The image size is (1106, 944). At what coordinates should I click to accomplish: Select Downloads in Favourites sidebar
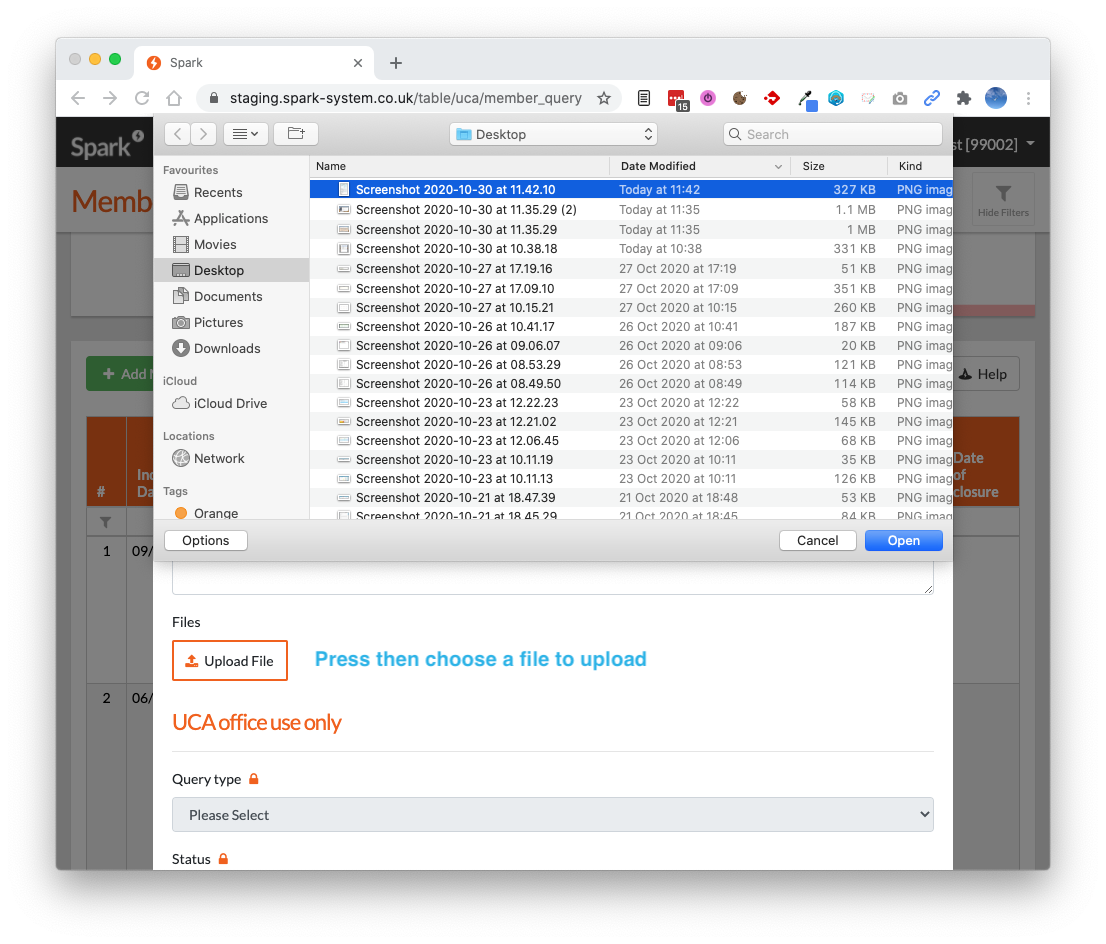click(226, 348)
